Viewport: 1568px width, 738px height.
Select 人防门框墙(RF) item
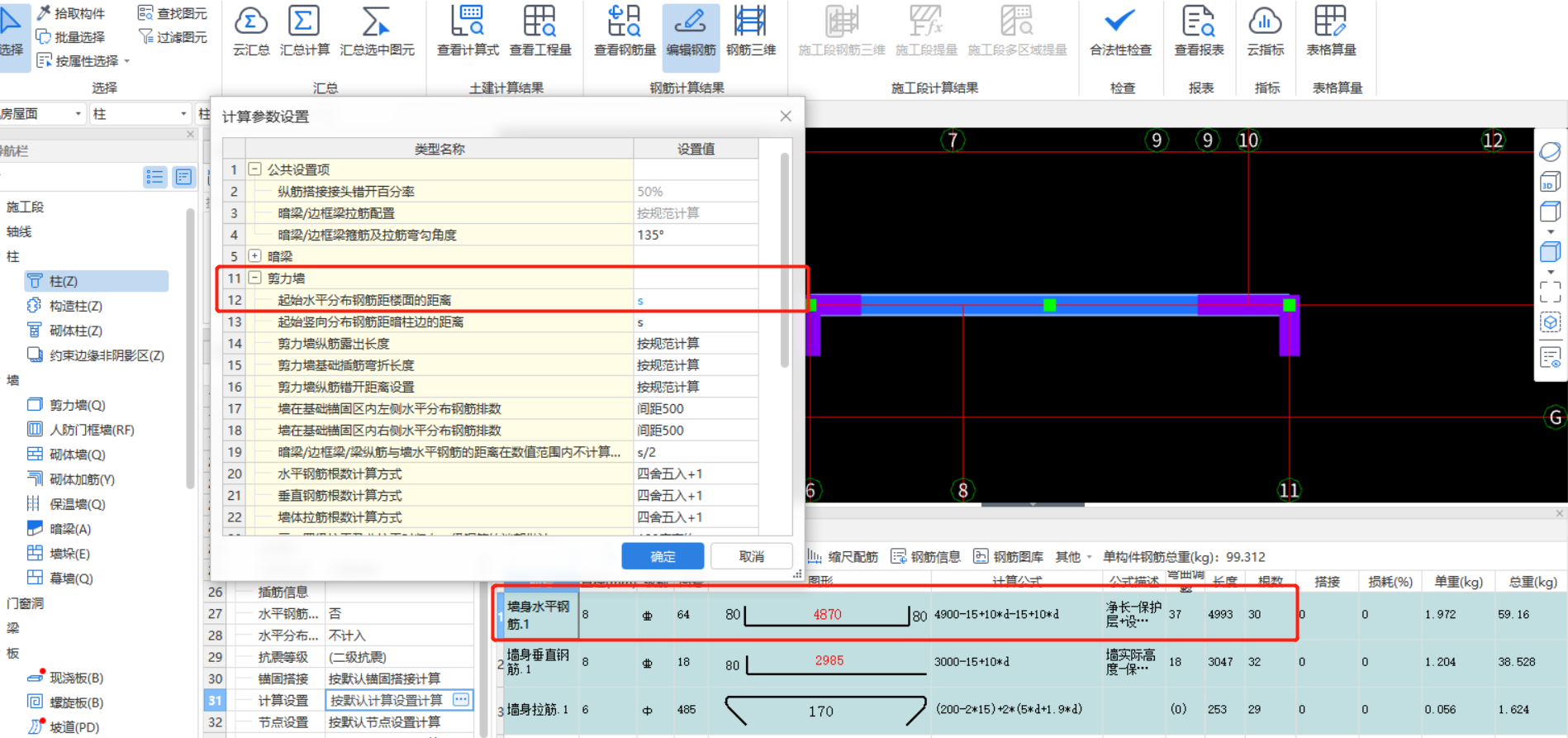pyautogui.click(x=81, y=430)
